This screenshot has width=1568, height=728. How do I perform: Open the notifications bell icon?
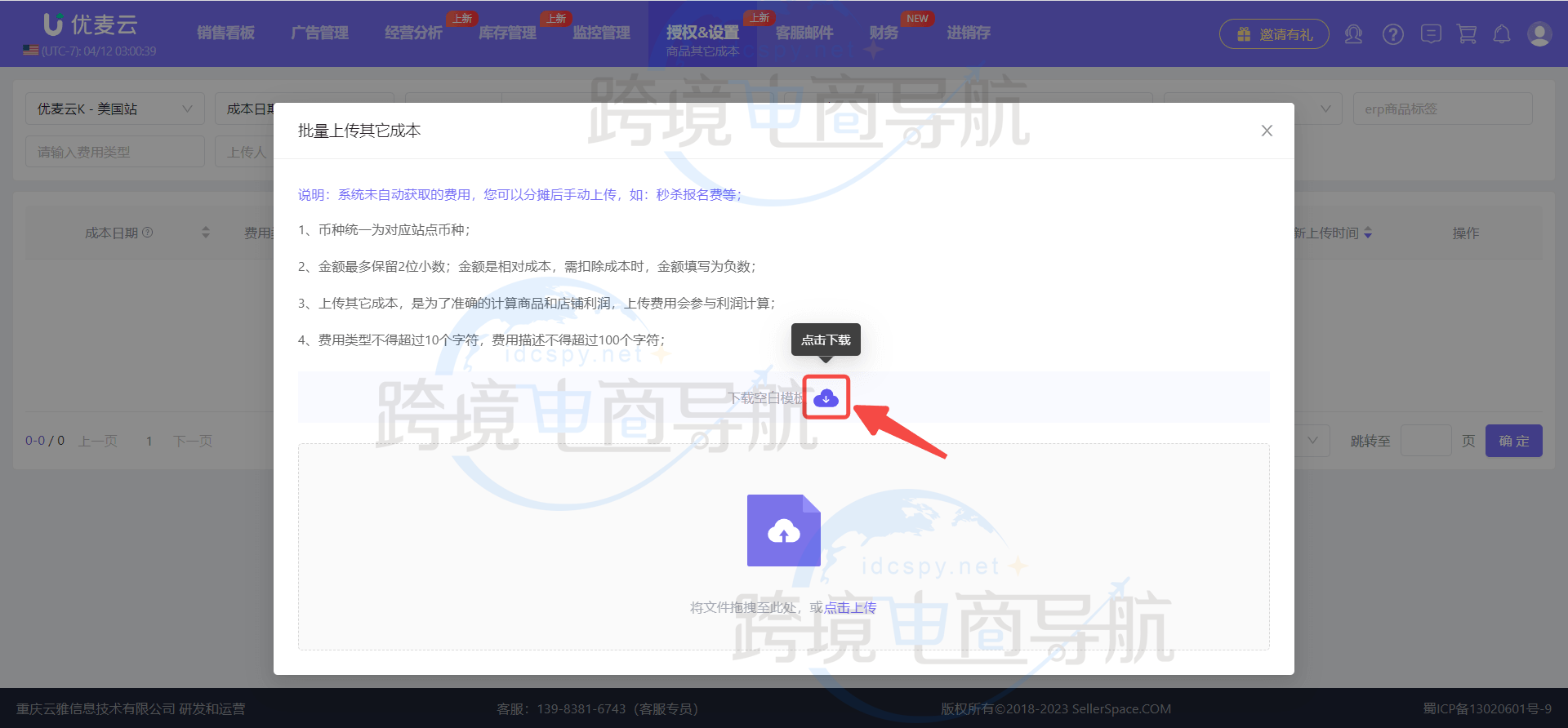coord(1502,34)
